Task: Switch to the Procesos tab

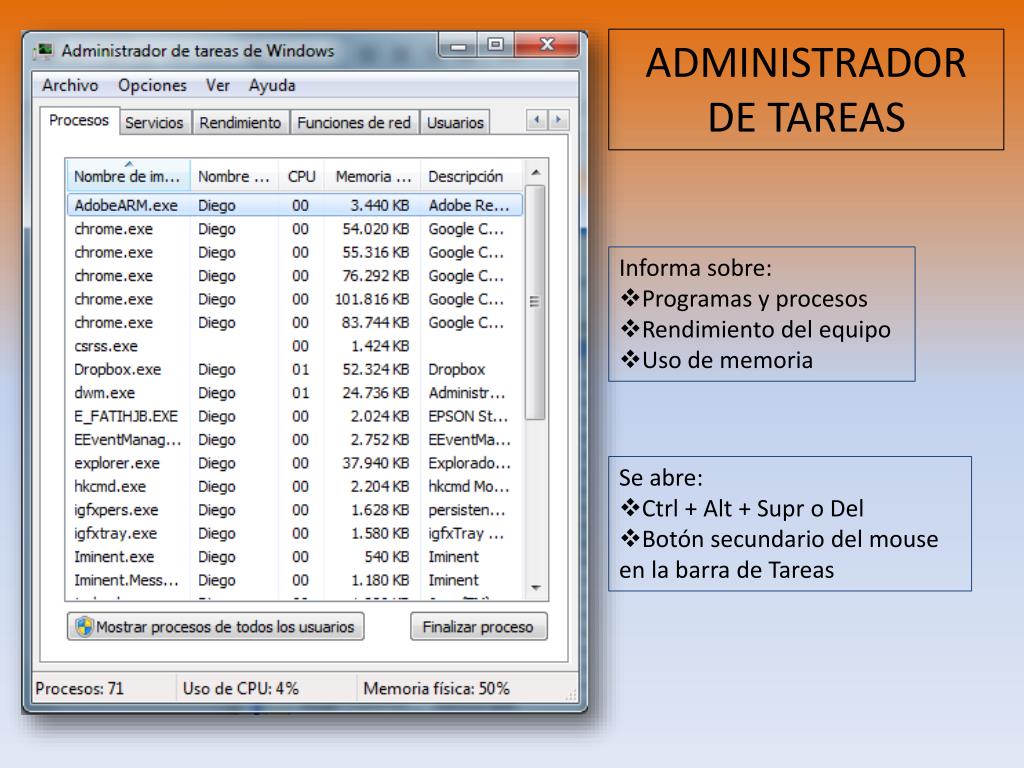Action: point(79,121)
